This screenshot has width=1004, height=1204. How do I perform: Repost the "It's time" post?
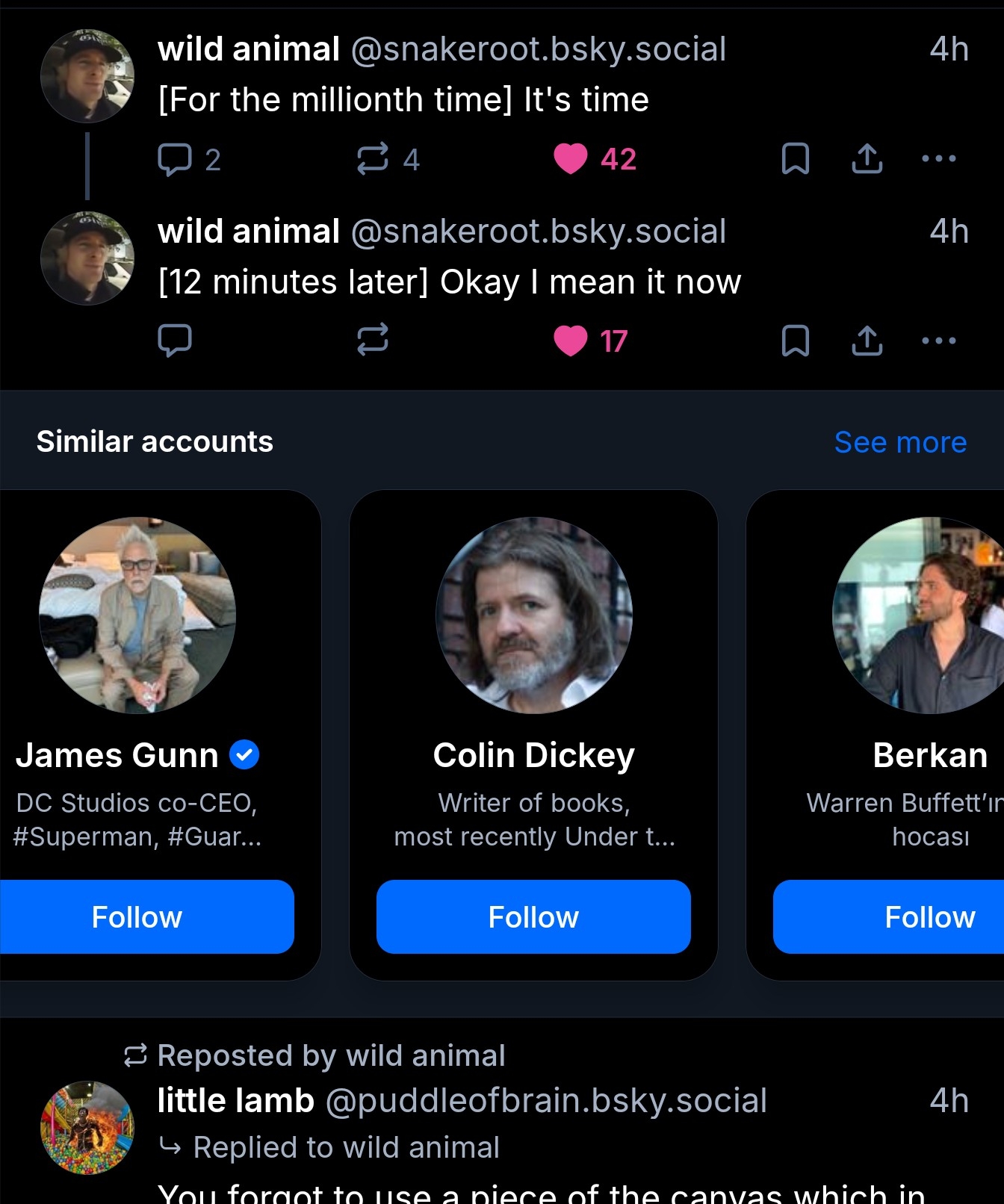pyautogui.click(x=372, y=159)
